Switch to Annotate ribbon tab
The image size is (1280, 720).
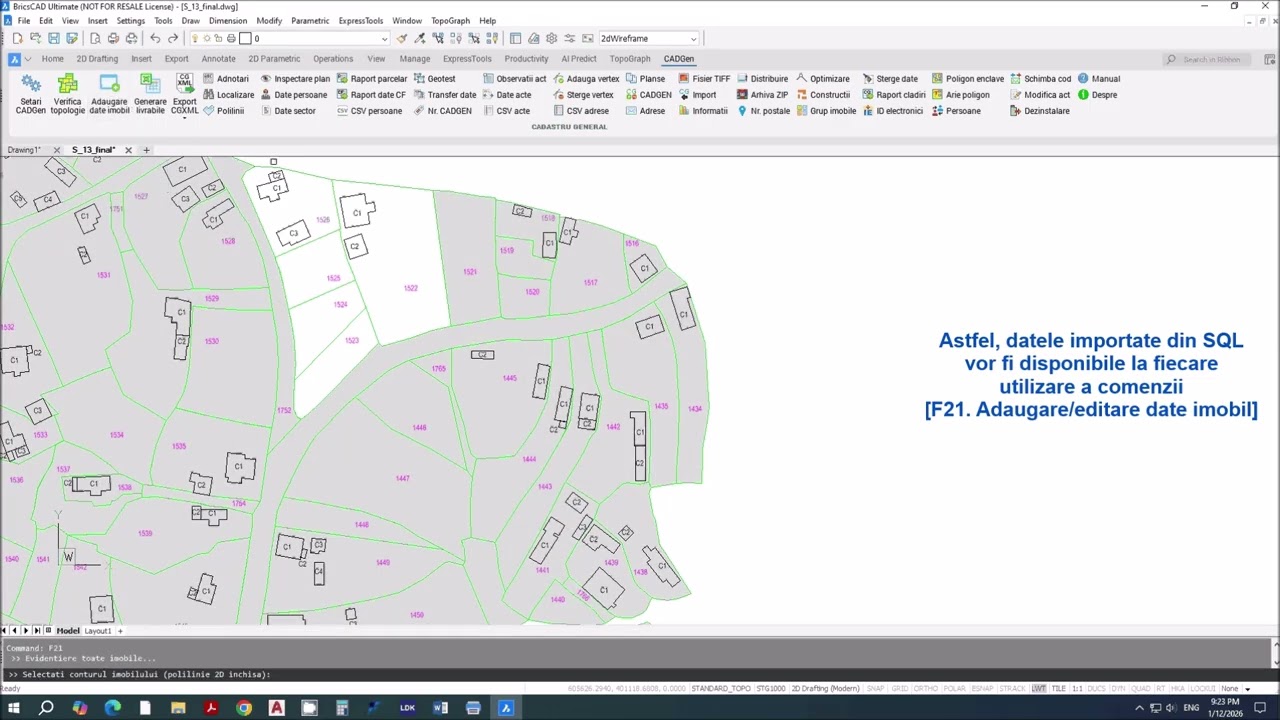(218, 59)
